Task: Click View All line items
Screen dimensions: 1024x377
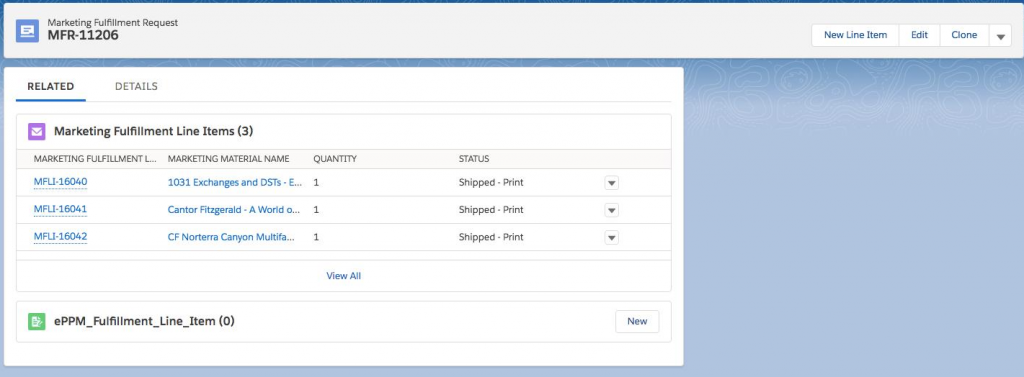Action: (344, 276)
